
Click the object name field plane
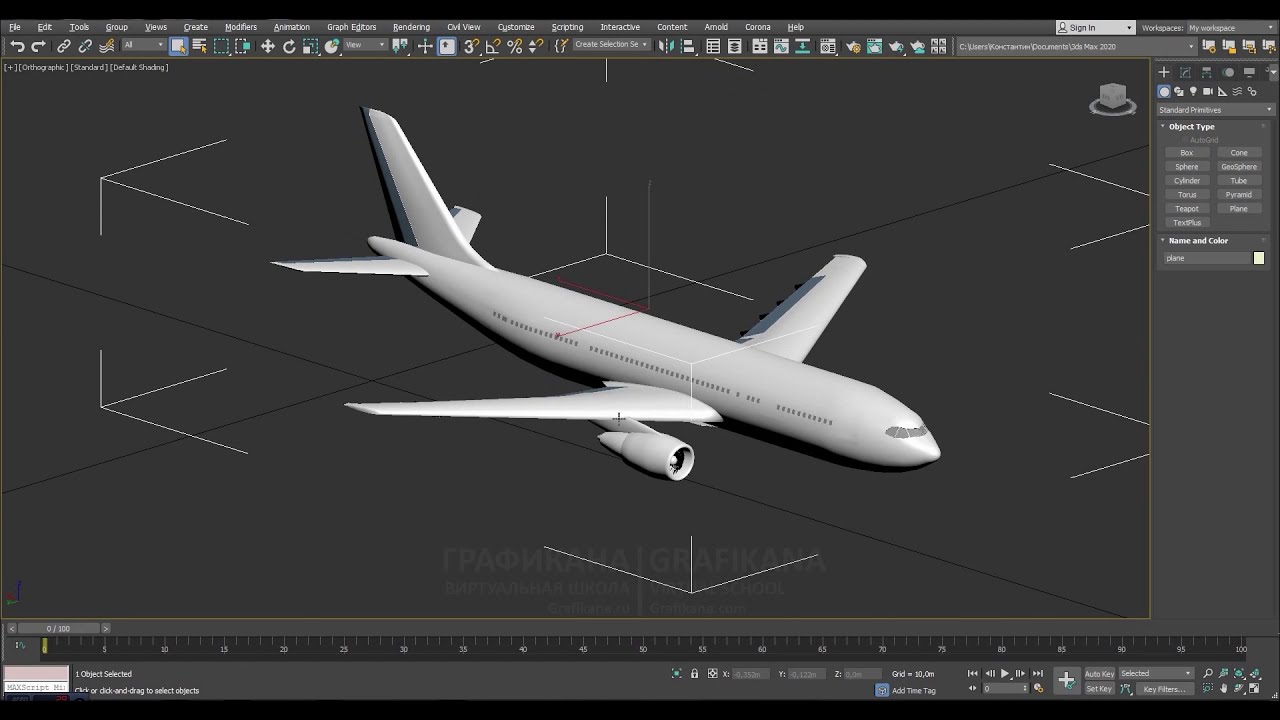pos(1208,258)
